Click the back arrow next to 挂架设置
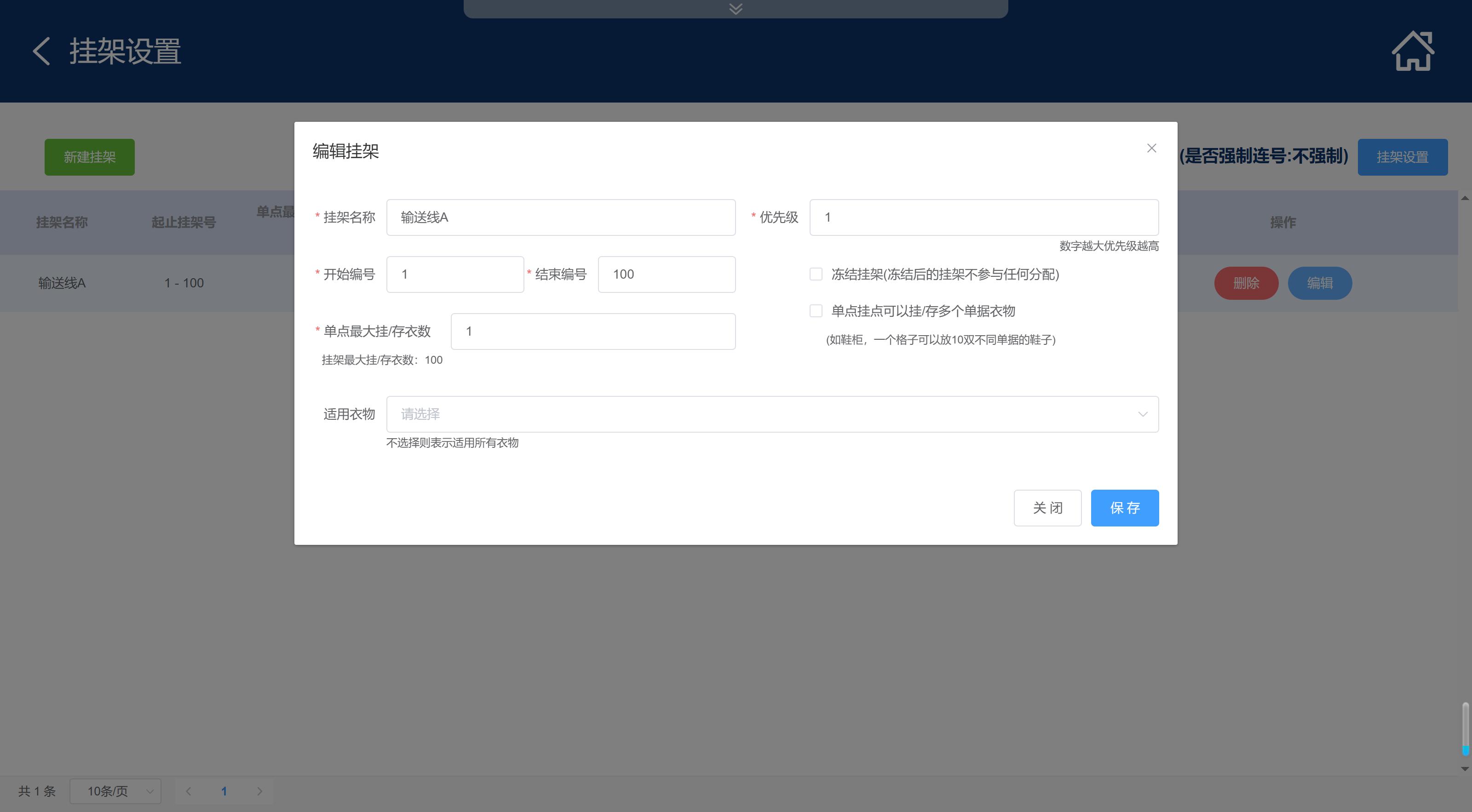Screen dimensions: 1472x812 41,51
